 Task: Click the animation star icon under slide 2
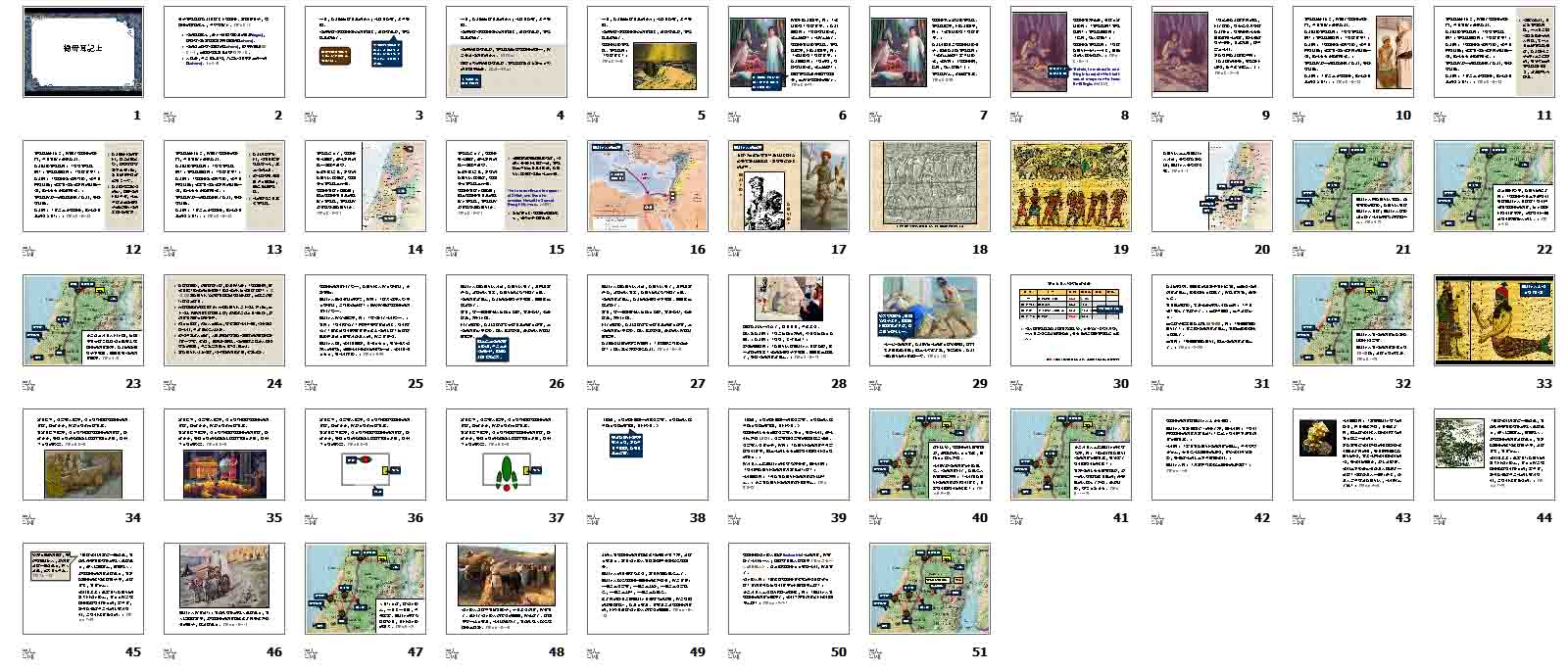[x=170, y=116]
